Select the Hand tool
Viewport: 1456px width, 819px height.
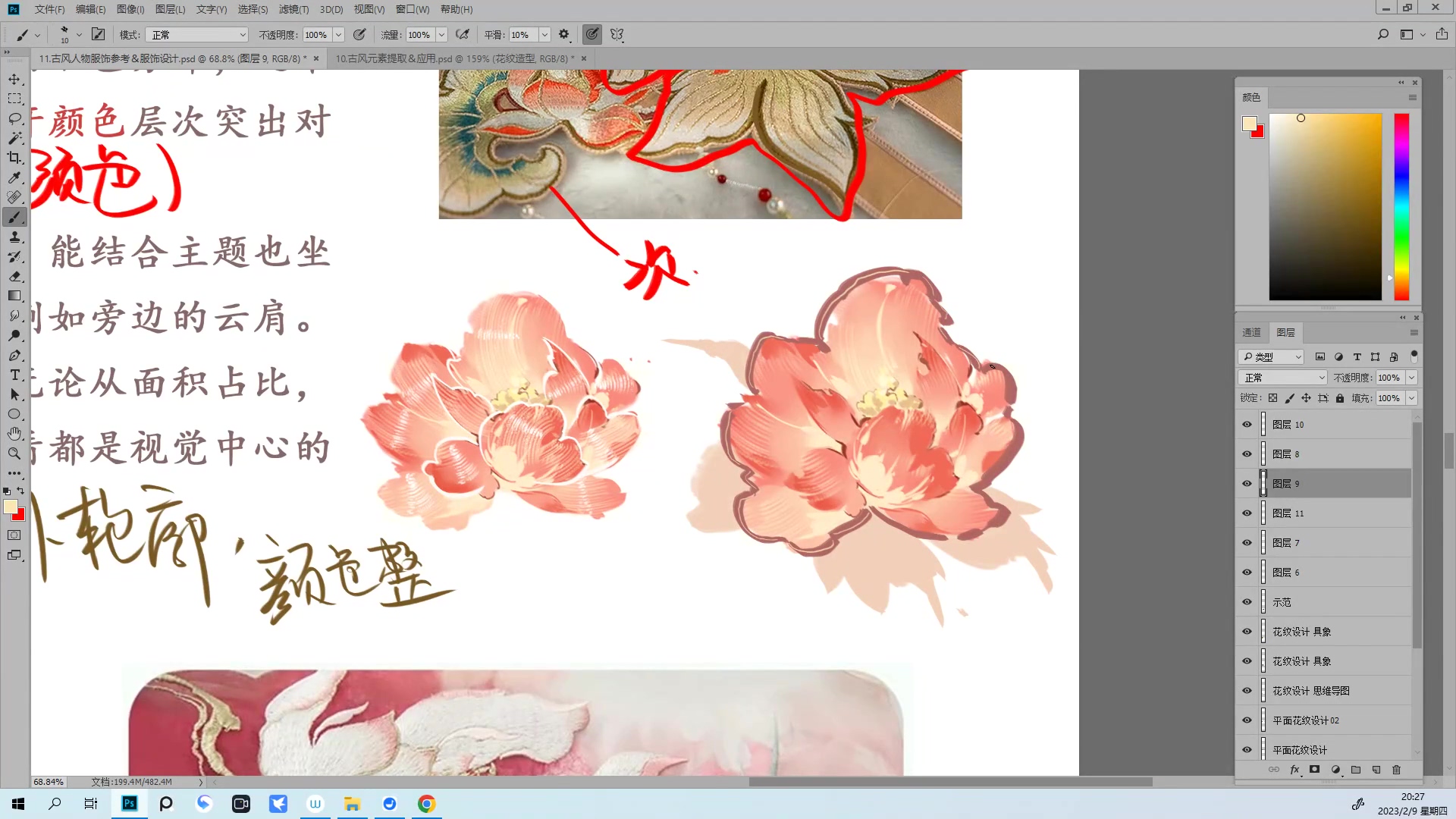pos(14,434)
